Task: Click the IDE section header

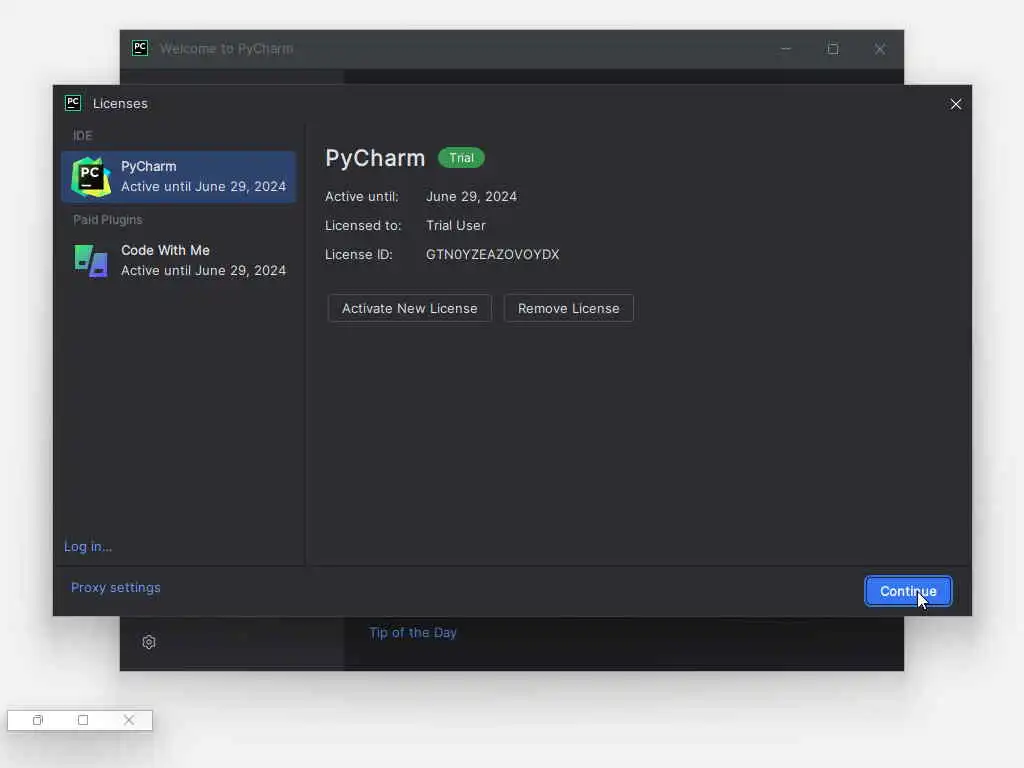Action: point(82,136)
